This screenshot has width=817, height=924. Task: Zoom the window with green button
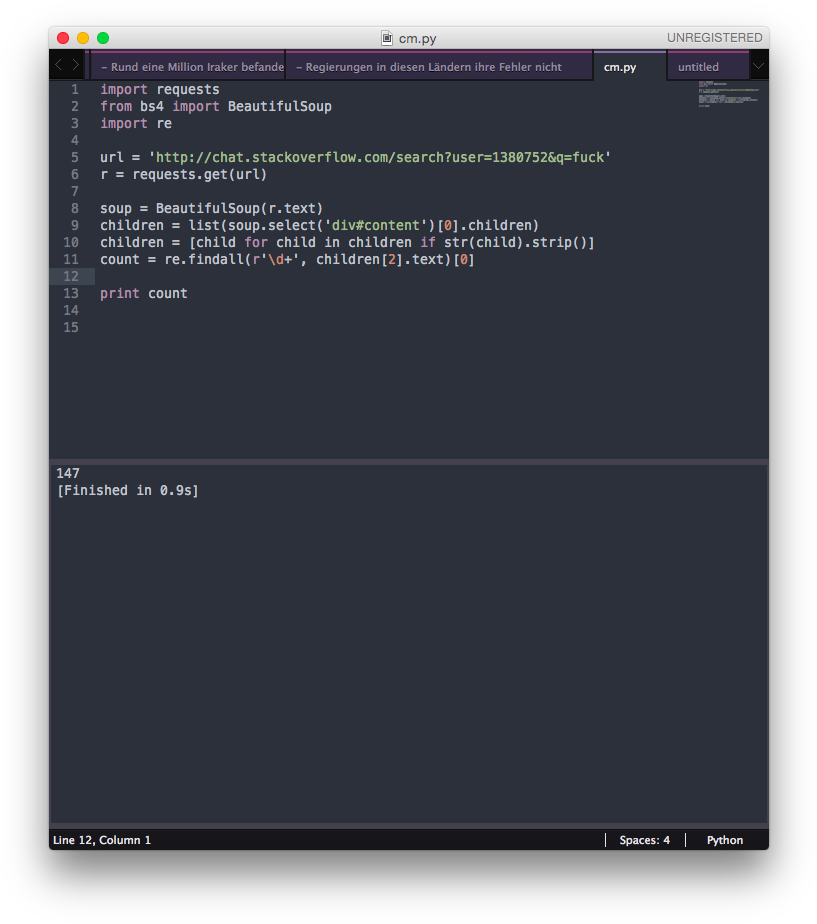click(103, 38)
